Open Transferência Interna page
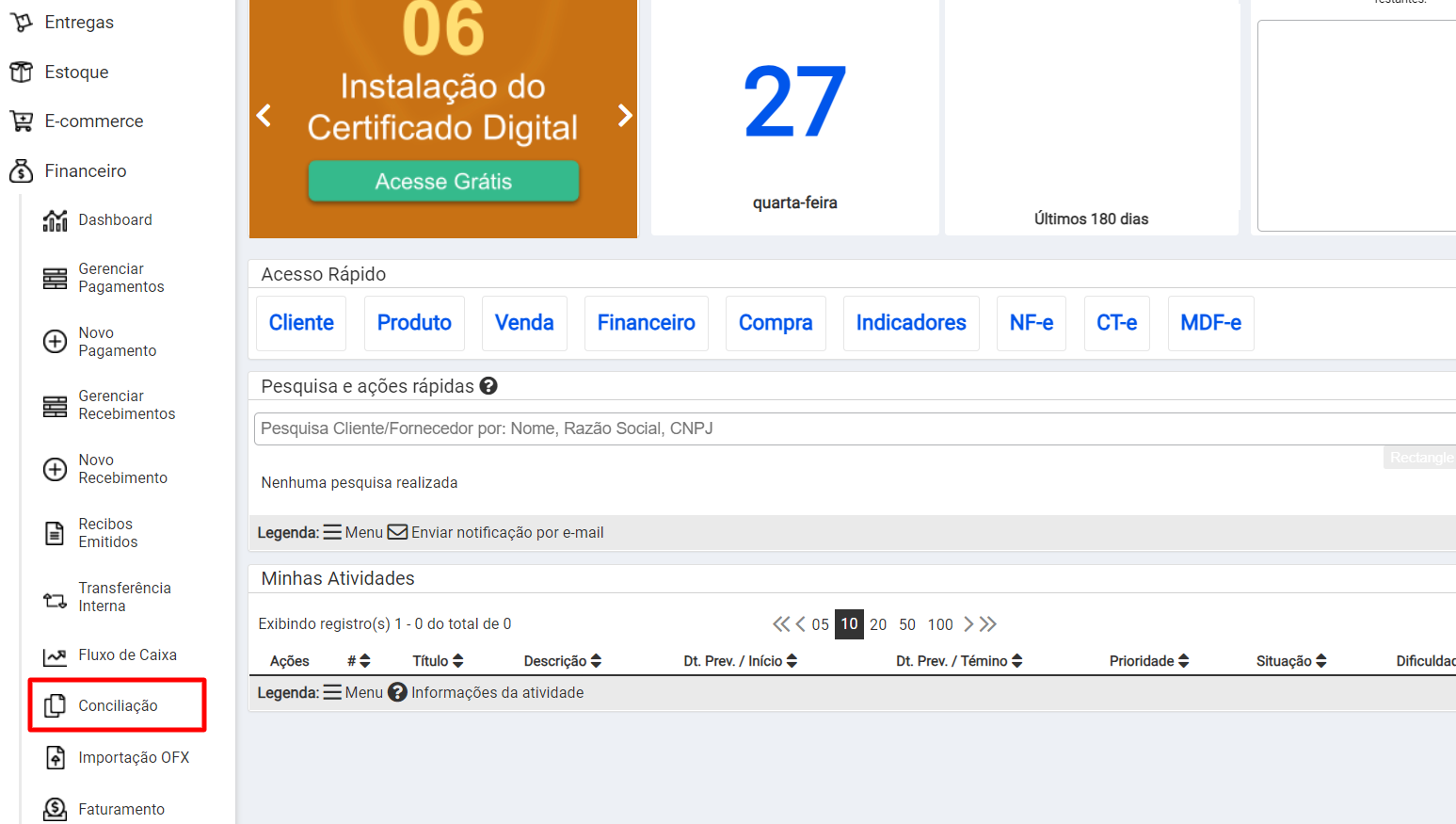 click(125, 597)
